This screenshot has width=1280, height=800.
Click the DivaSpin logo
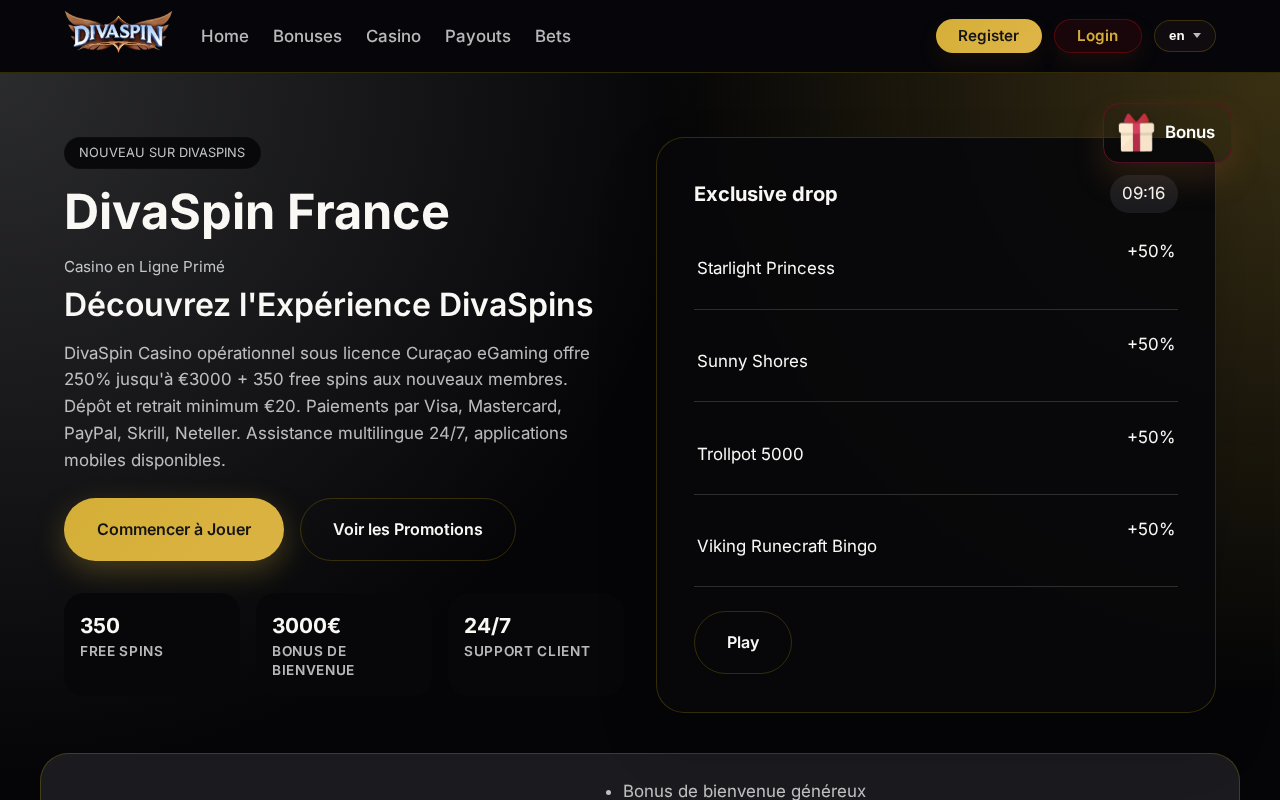[x=118, y=32]
